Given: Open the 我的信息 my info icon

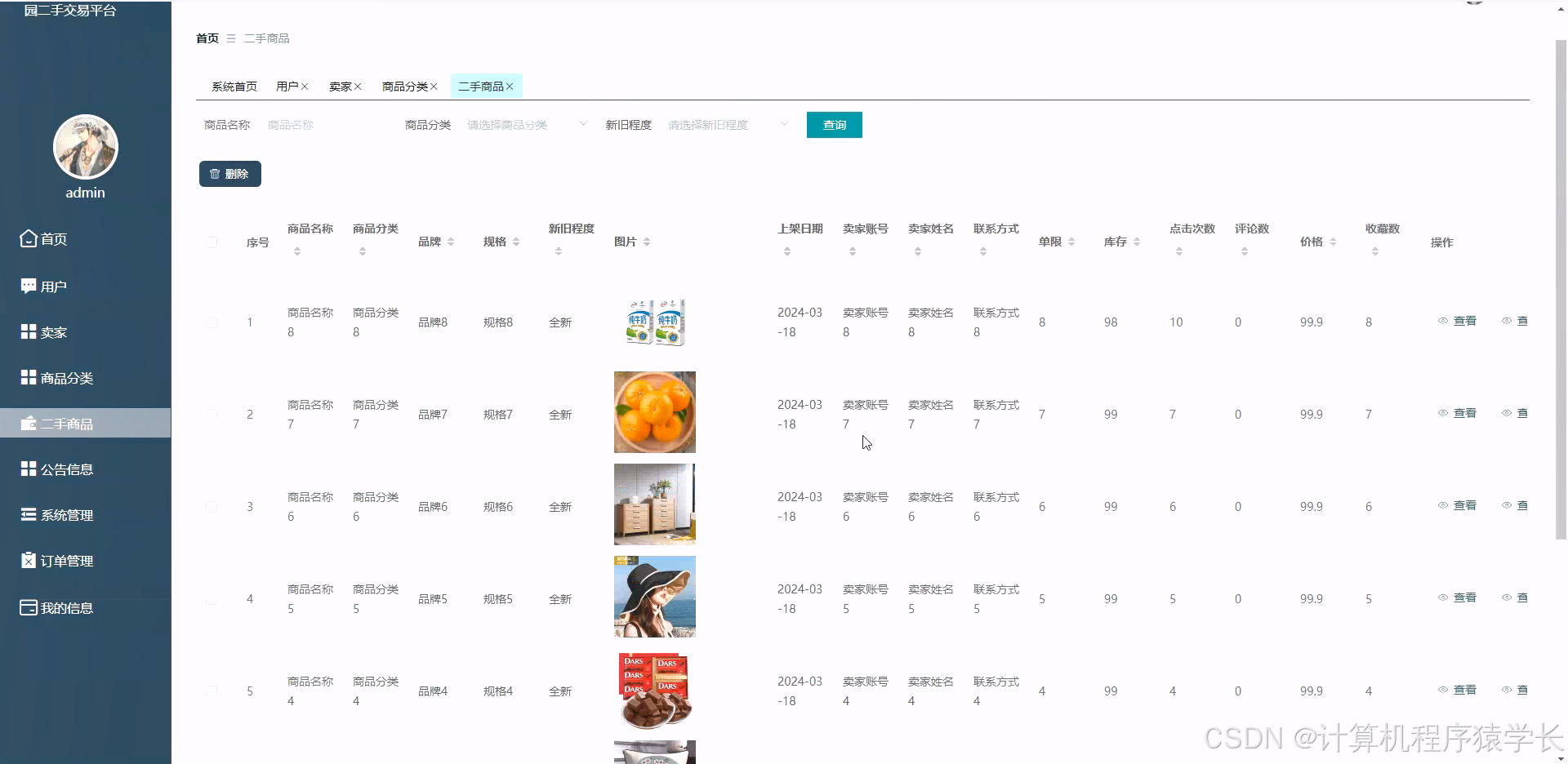Looking at the screenshot, I should (x=27, y=607).
